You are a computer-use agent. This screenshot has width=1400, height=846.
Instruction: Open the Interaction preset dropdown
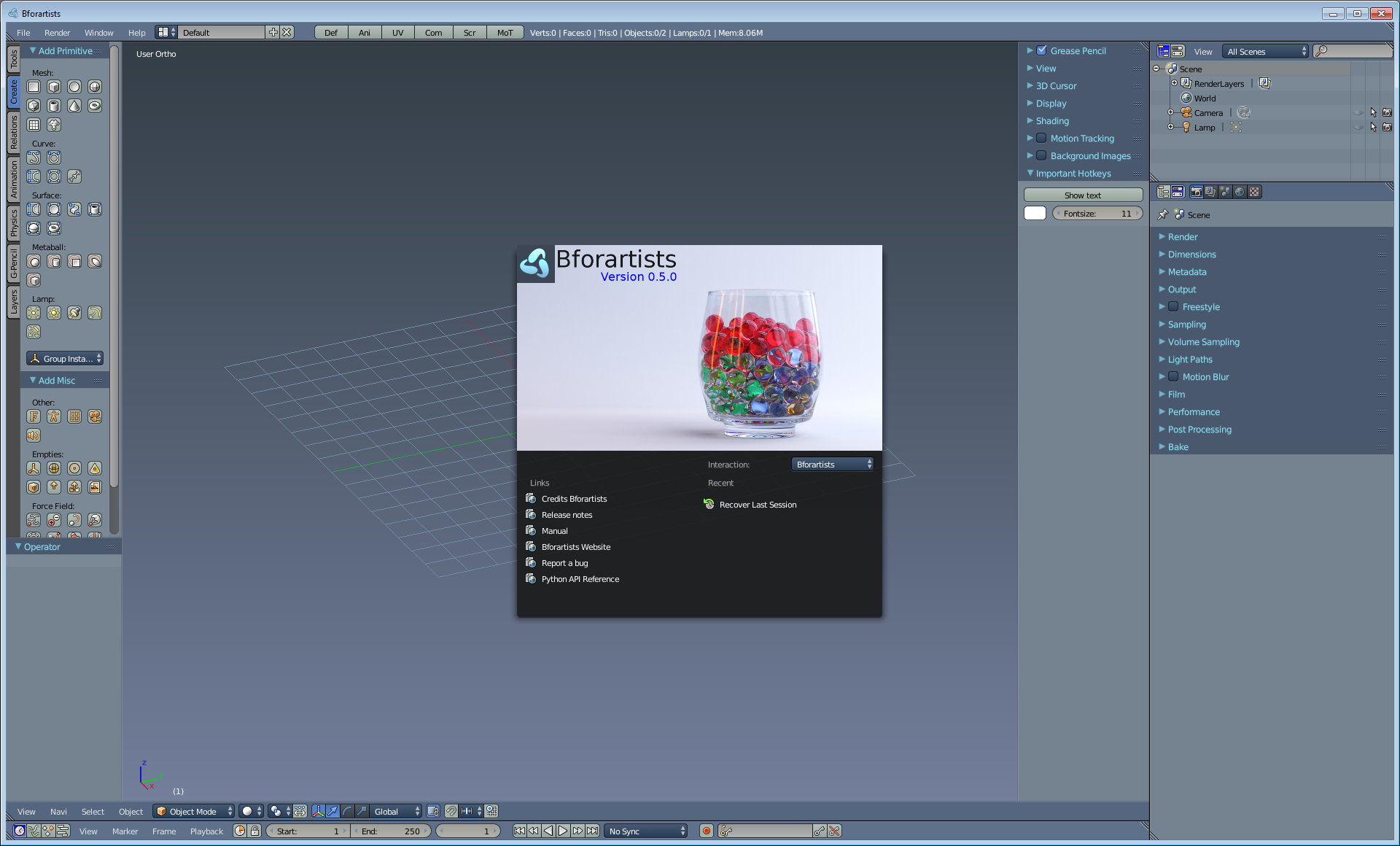tap(832, 465)
